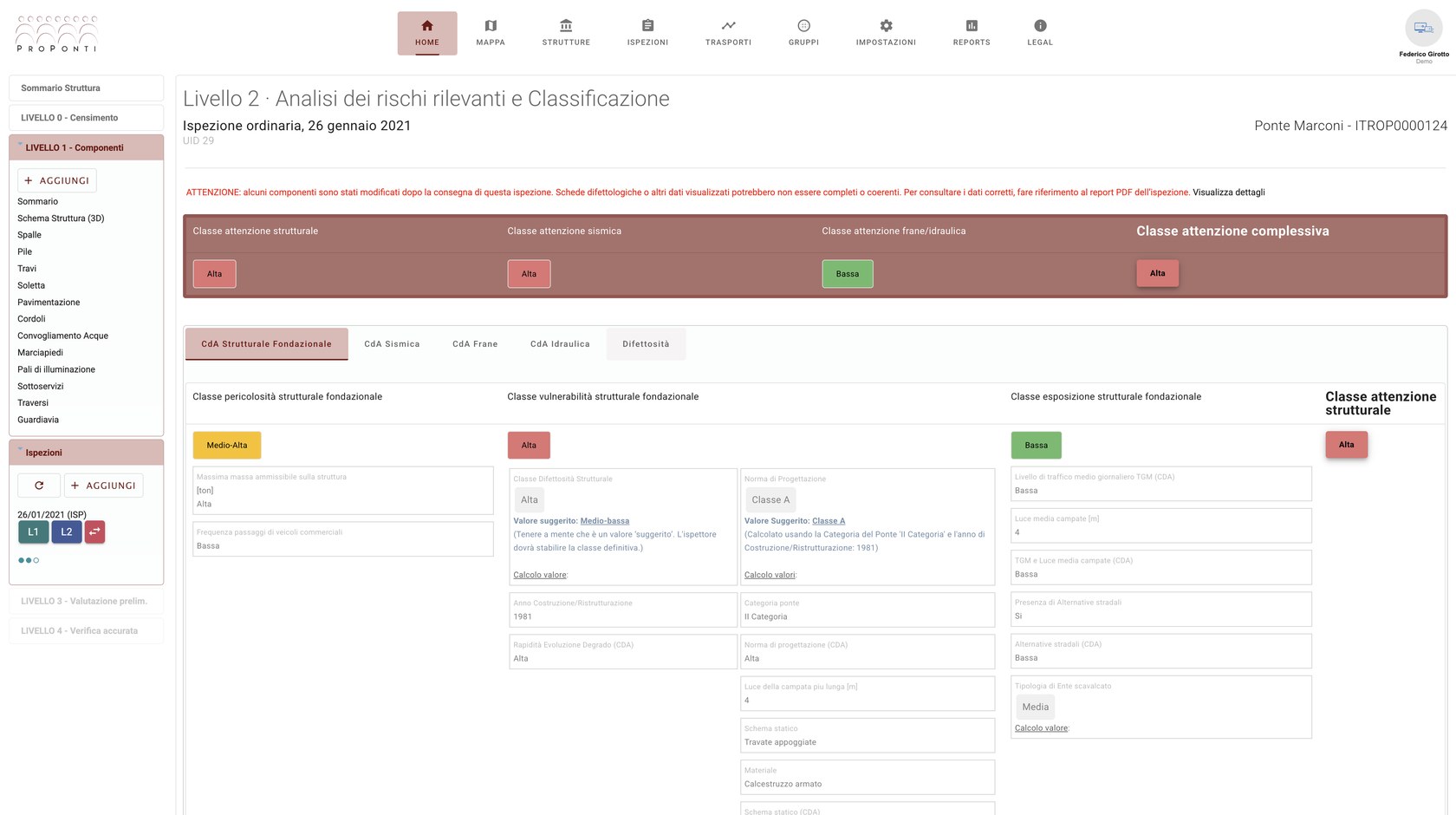Switch to CdA Frane tab

coord(475,344)
